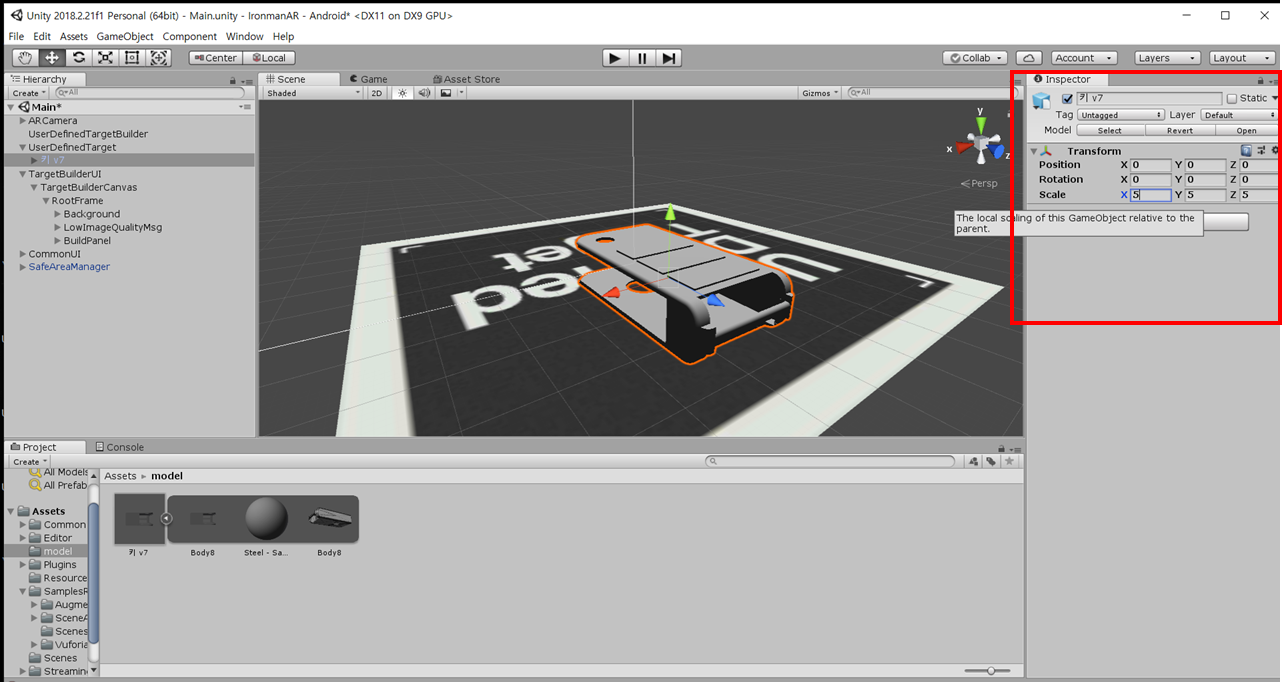Open the Account dropdown
Image resolution: width=1282 pixels, height=682 pixels.
(x=1084, y=58)
